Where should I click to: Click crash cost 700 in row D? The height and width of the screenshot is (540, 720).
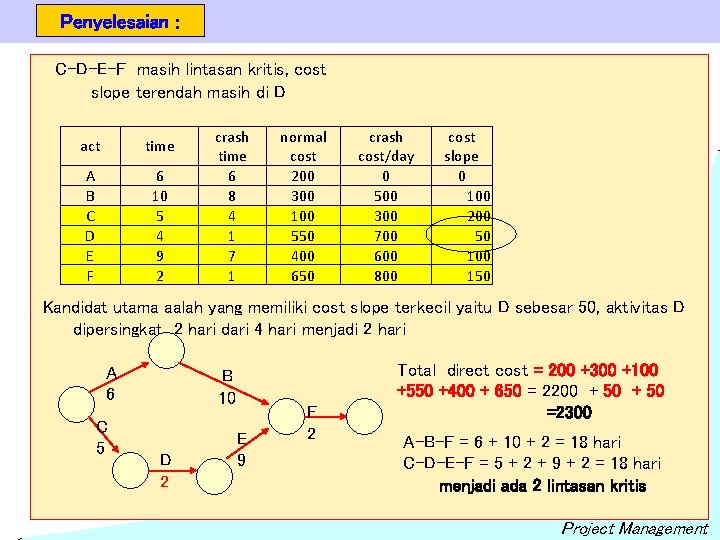click(x=386, y=236)
